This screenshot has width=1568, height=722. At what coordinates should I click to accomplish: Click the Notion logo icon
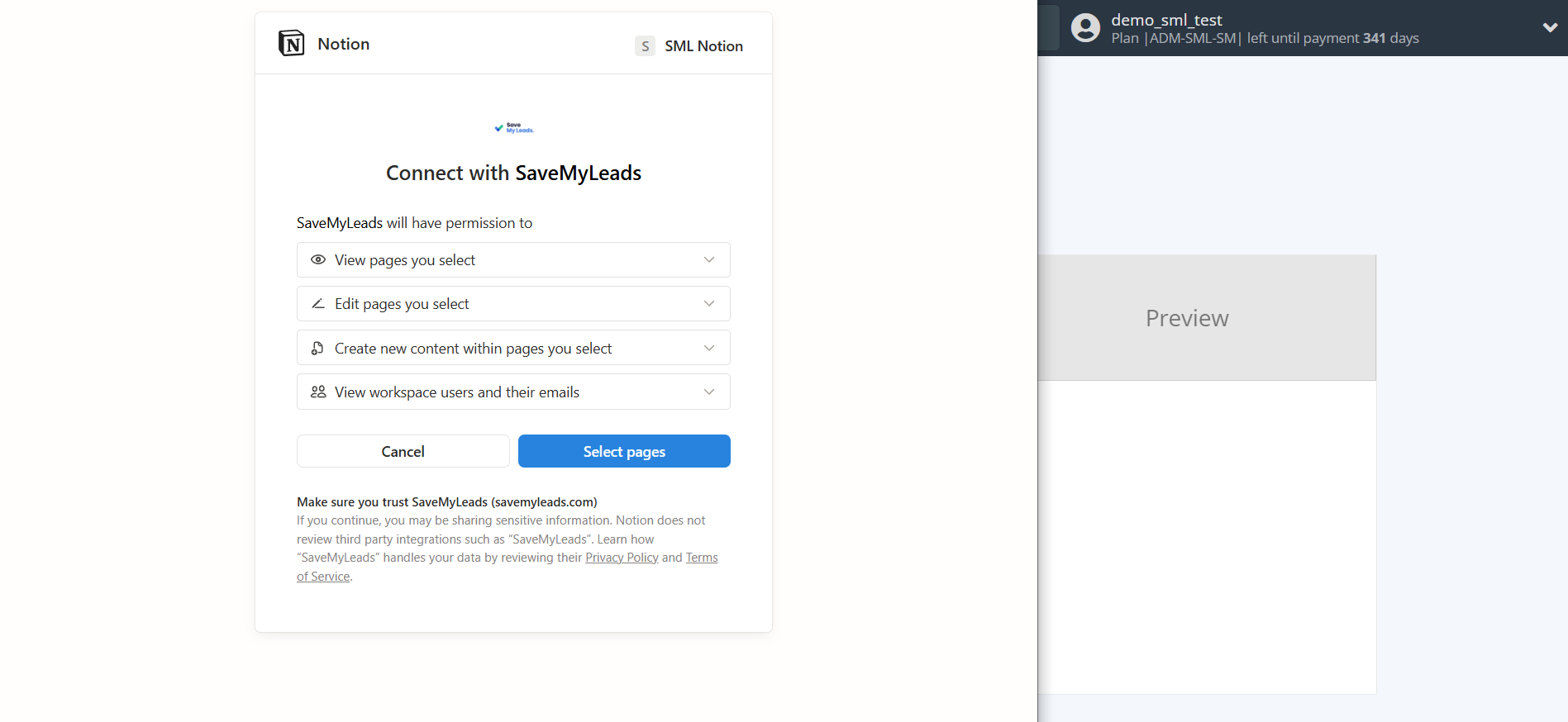(x=291, y=42)
